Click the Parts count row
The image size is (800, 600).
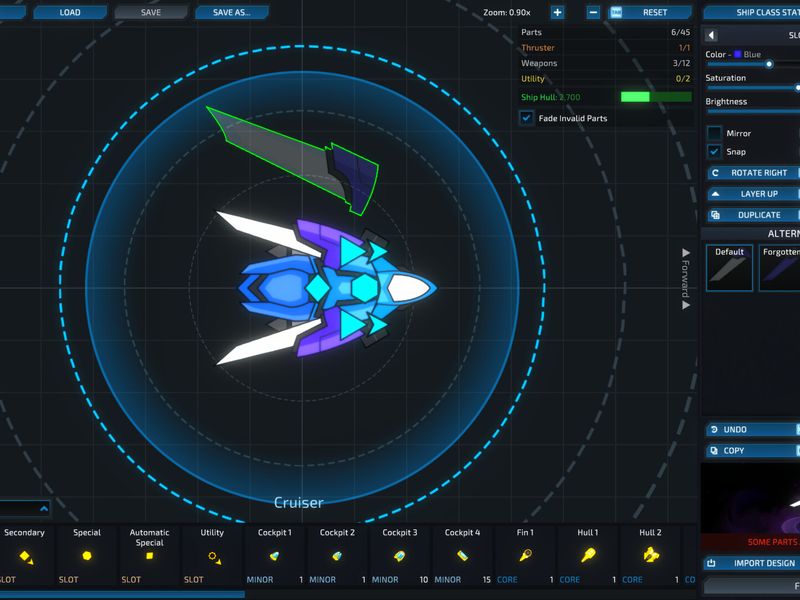[x=606, y=32]
